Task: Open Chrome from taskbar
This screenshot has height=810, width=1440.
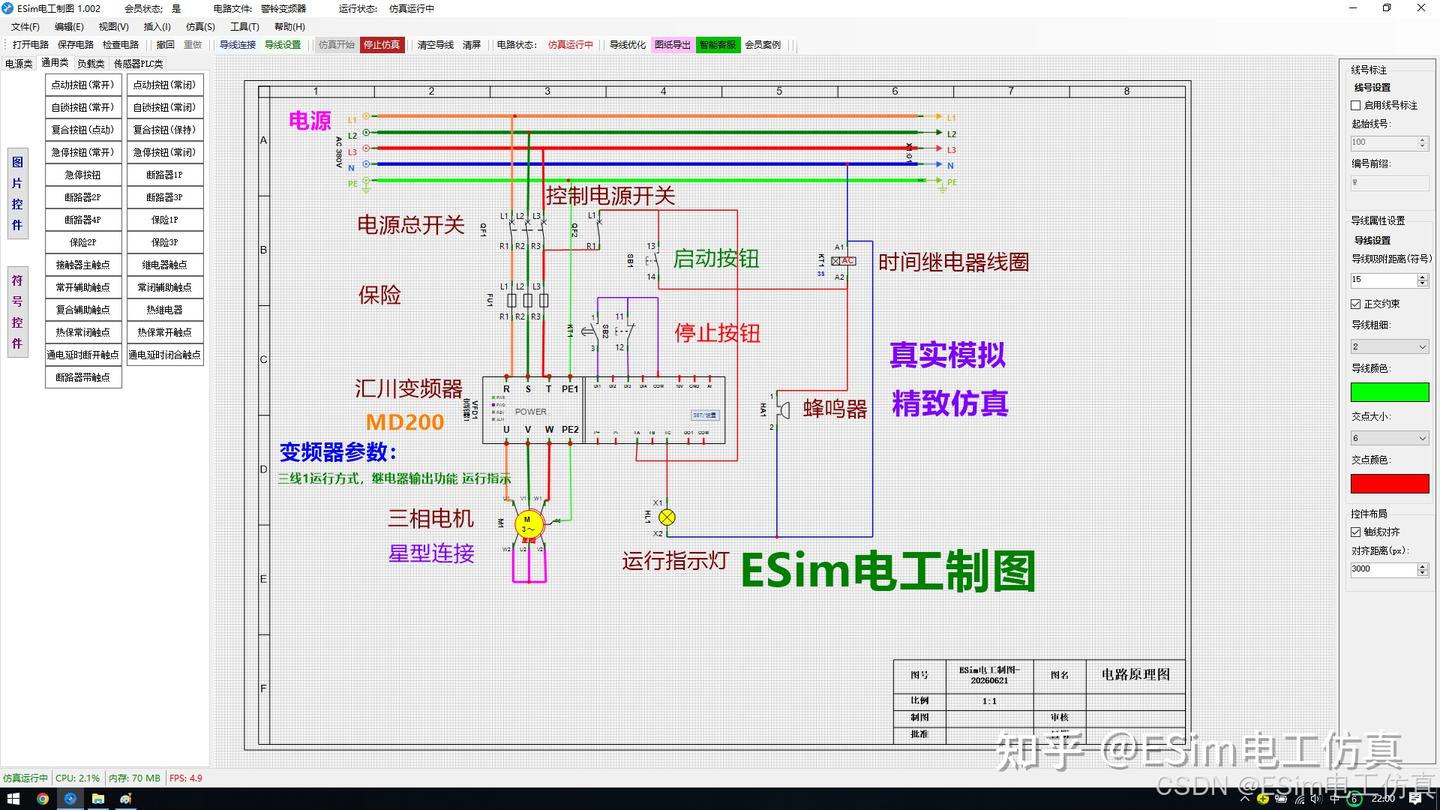Action: coord(42,799)
